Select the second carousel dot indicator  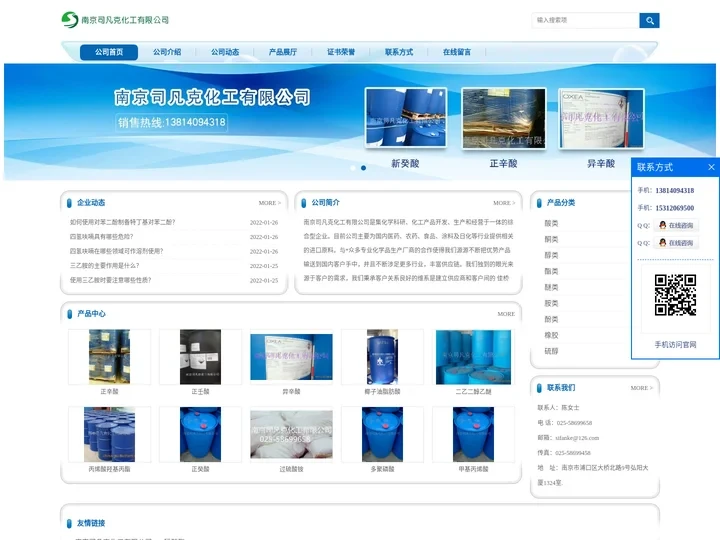point(363,168)
